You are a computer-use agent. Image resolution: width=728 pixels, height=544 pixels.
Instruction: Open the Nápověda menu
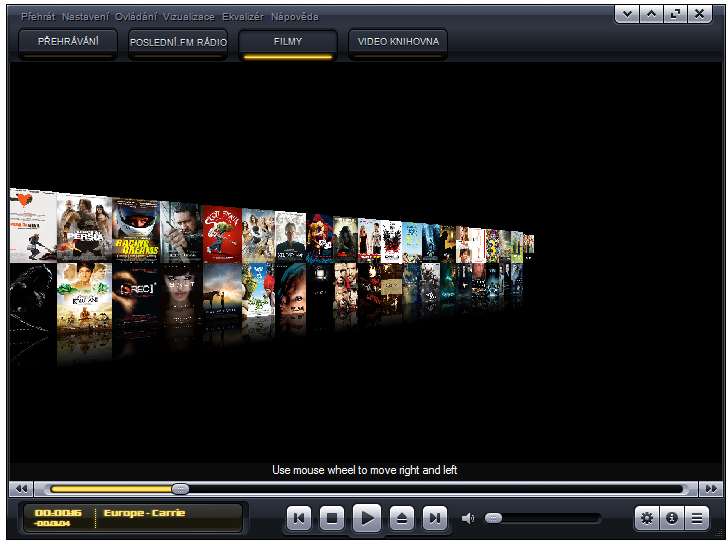click(295, 17)
